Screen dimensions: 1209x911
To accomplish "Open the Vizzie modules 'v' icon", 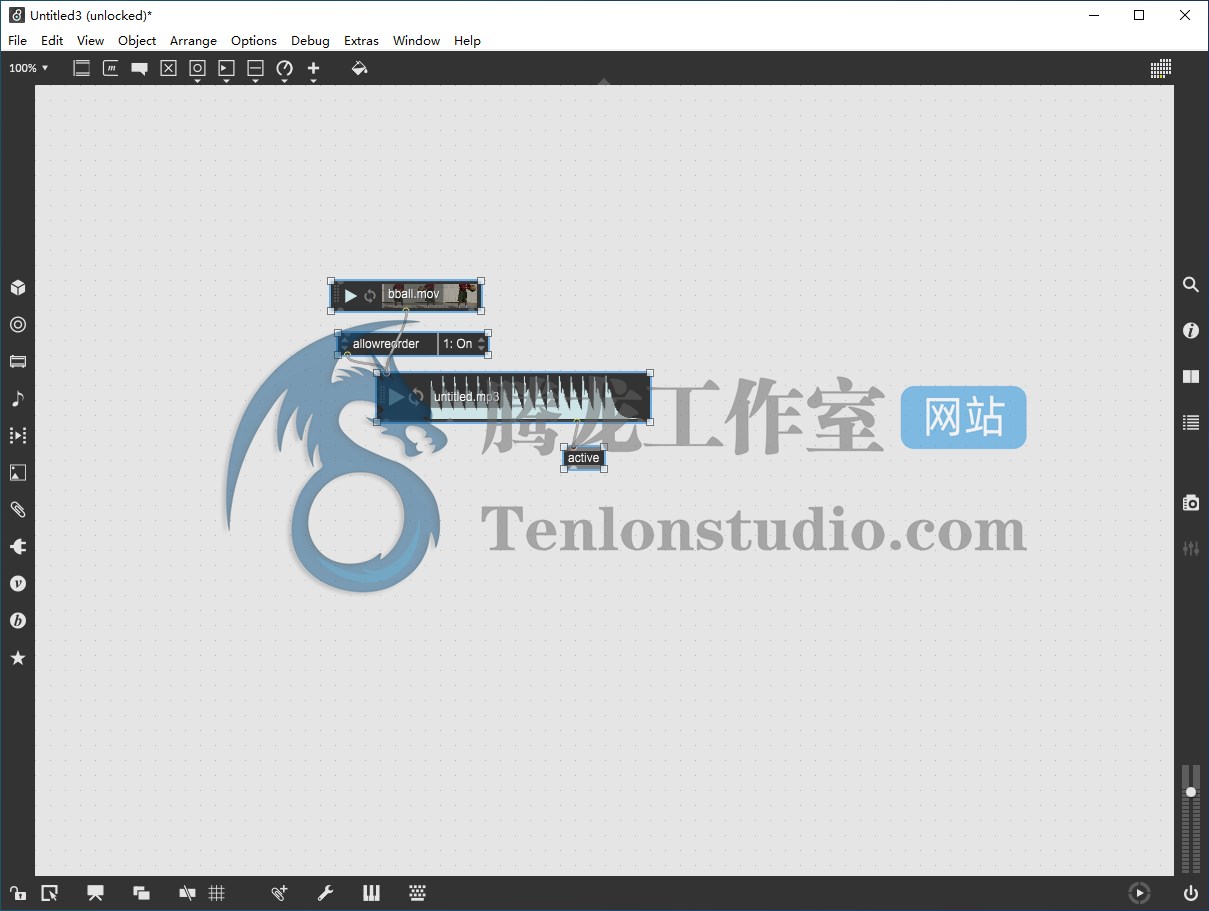I will 17,584.
